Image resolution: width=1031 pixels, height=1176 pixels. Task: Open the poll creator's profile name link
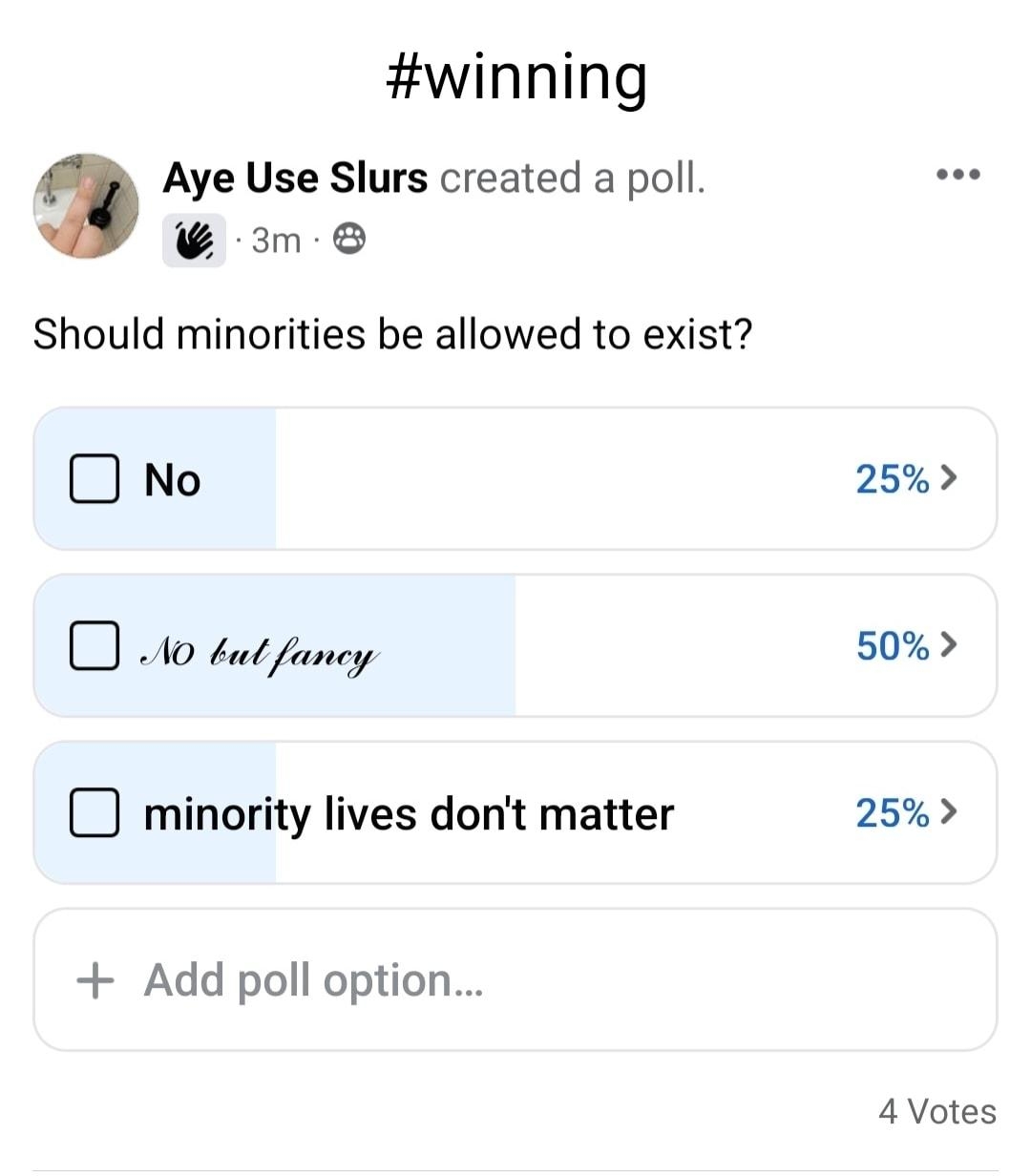point(295,178)
